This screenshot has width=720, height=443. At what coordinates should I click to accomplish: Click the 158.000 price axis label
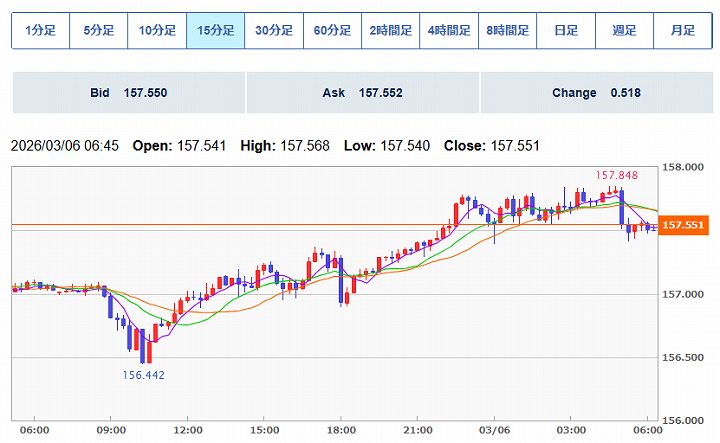[686, 167]
